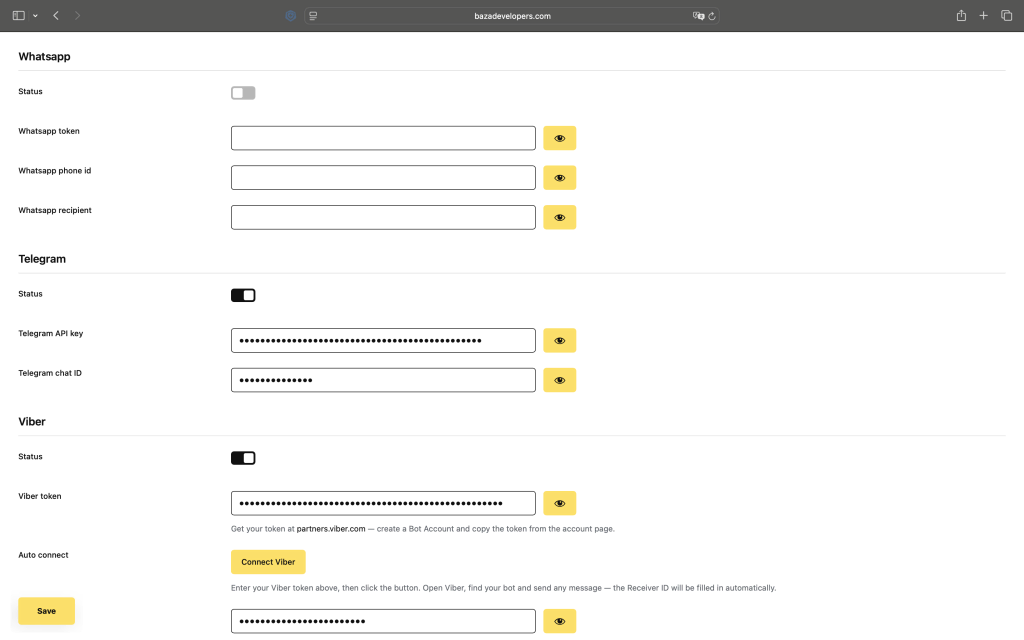Reveal the Whatsapp recipient value

[560, 217]
